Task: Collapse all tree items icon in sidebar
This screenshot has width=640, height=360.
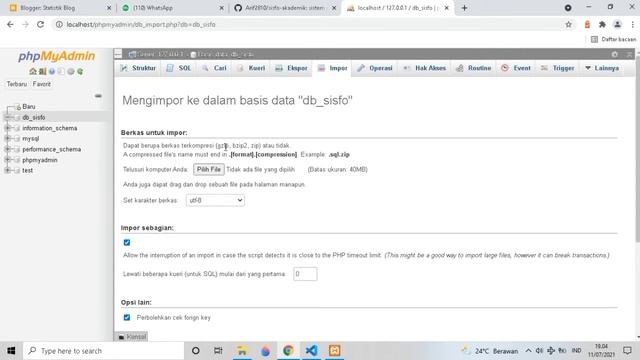Action: point(98,96)
